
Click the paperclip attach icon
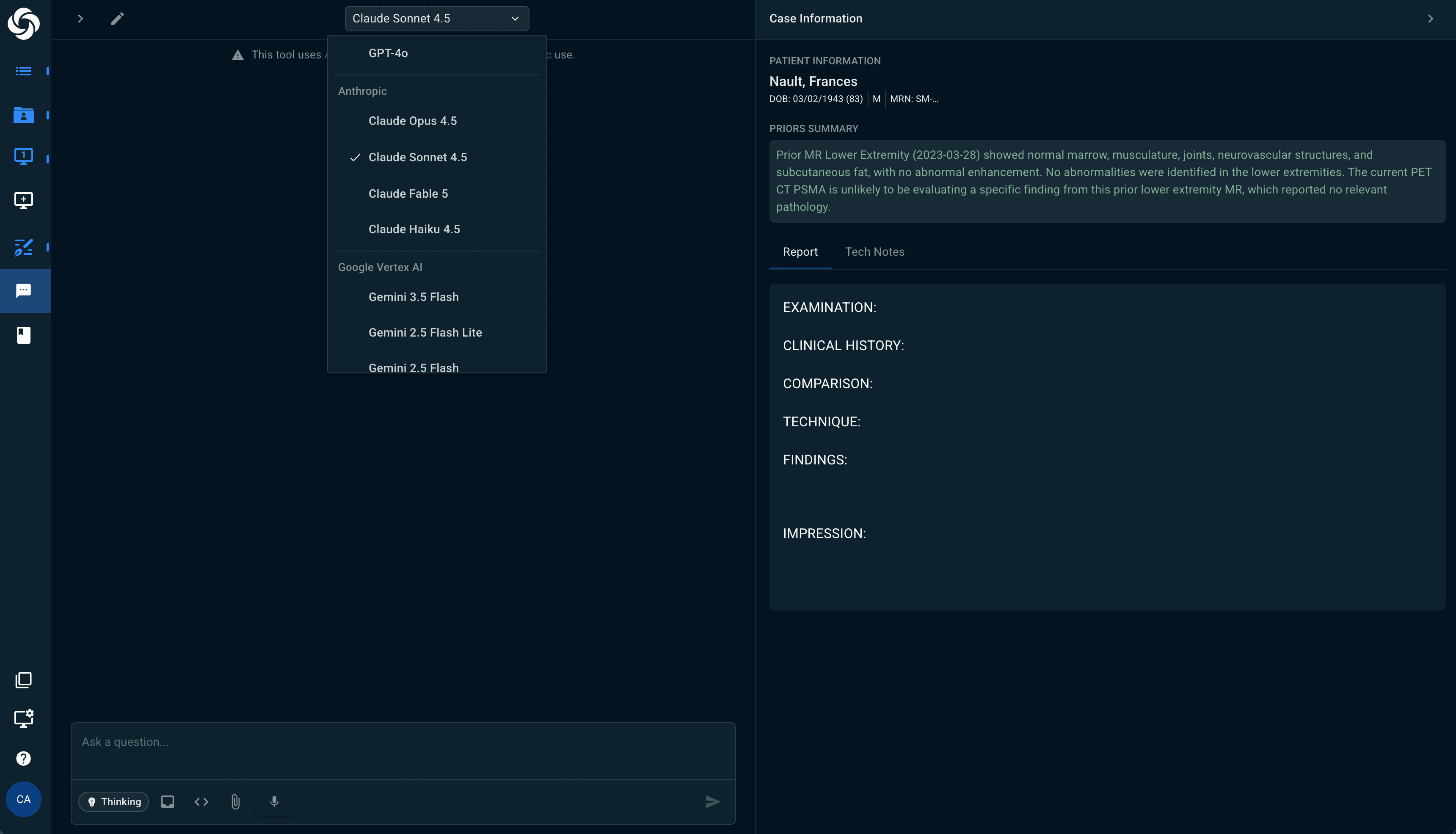tap(235, 801)
